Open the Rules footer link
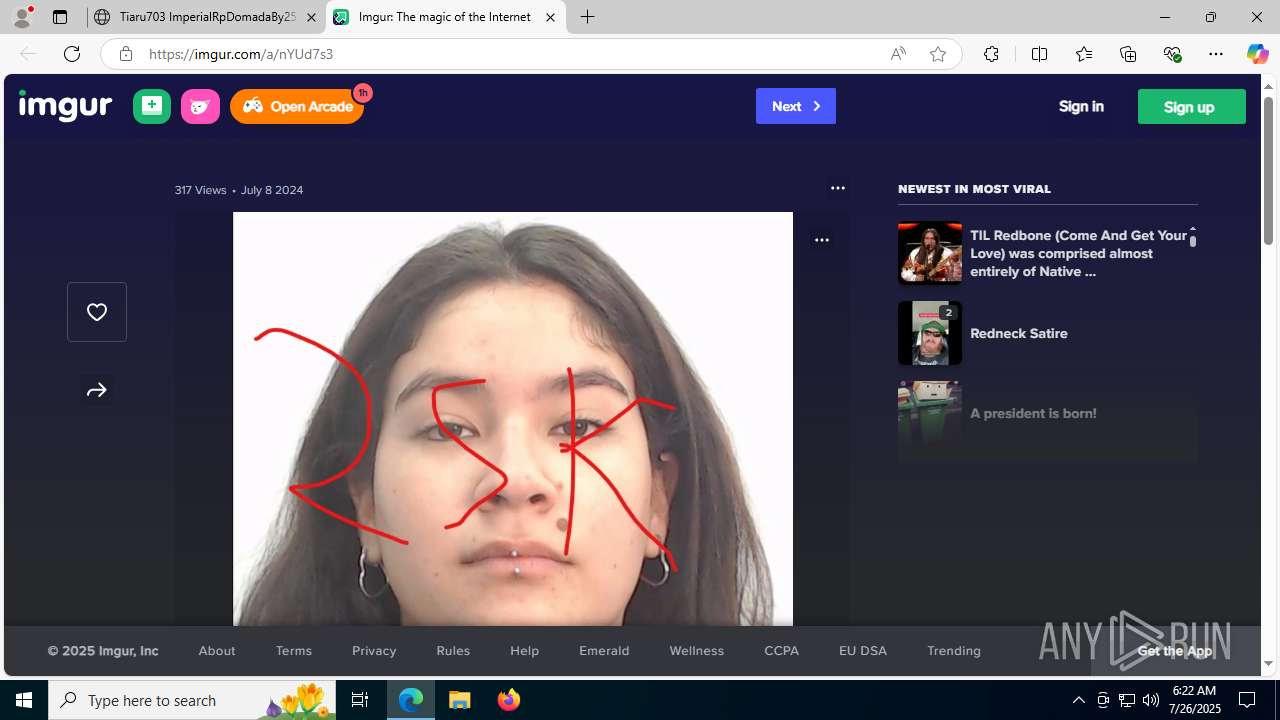Screen dimensions: 1280x720 [x=453, y=650]
